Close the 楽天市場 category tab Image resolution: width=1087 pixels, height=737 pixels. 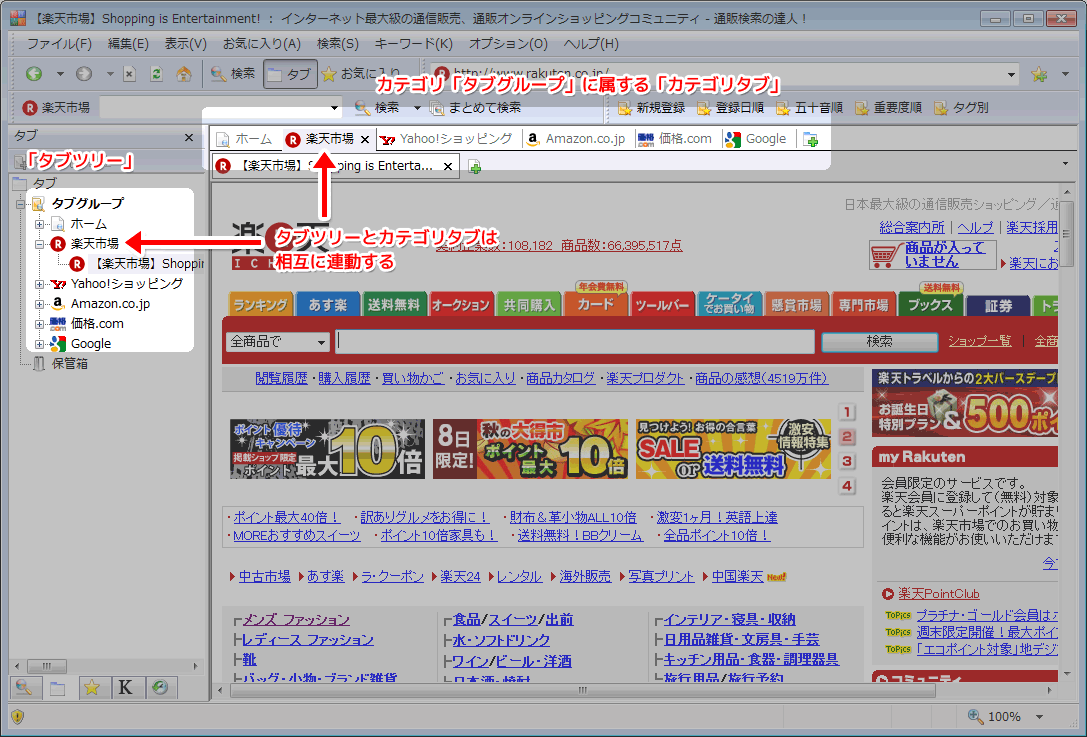(365, 139)
